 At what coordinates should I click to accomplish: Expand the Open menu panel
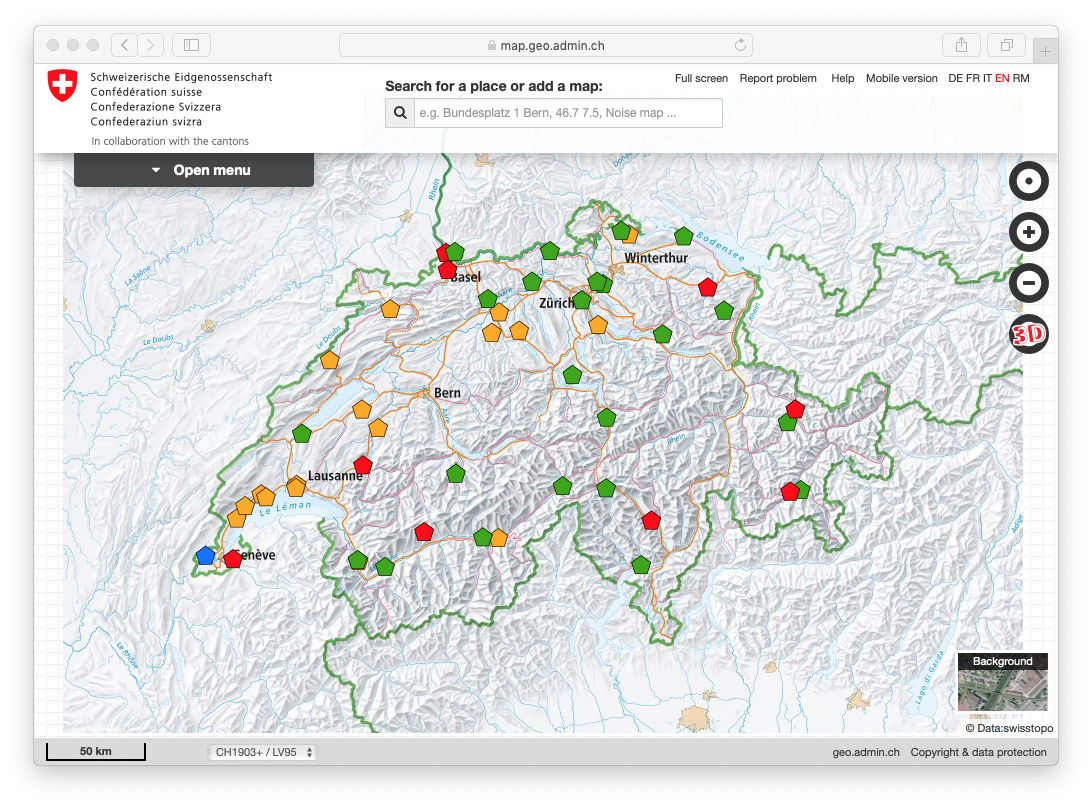(x=193, y=169)
